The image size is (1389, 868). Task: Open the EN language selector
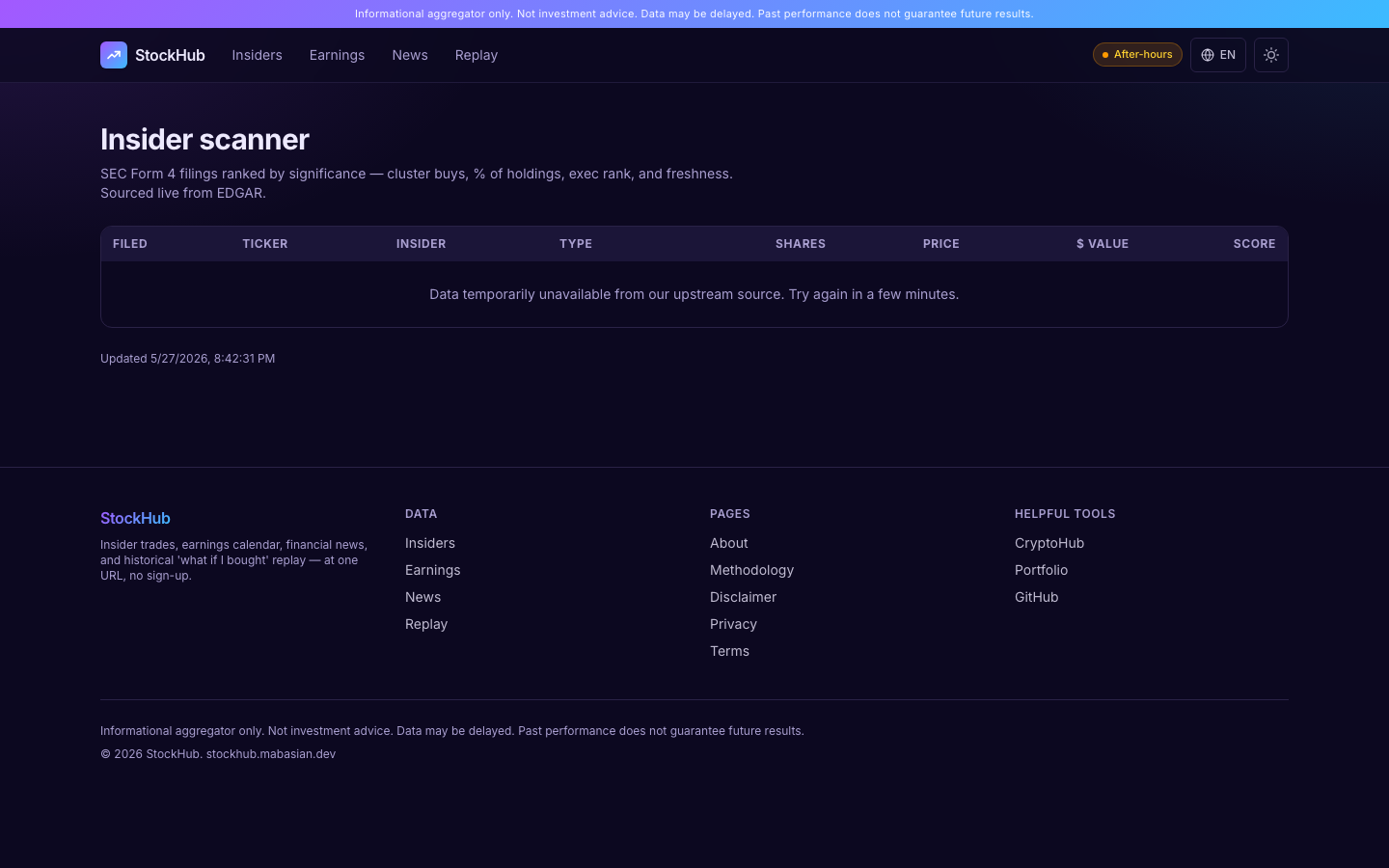point(1218,55)
